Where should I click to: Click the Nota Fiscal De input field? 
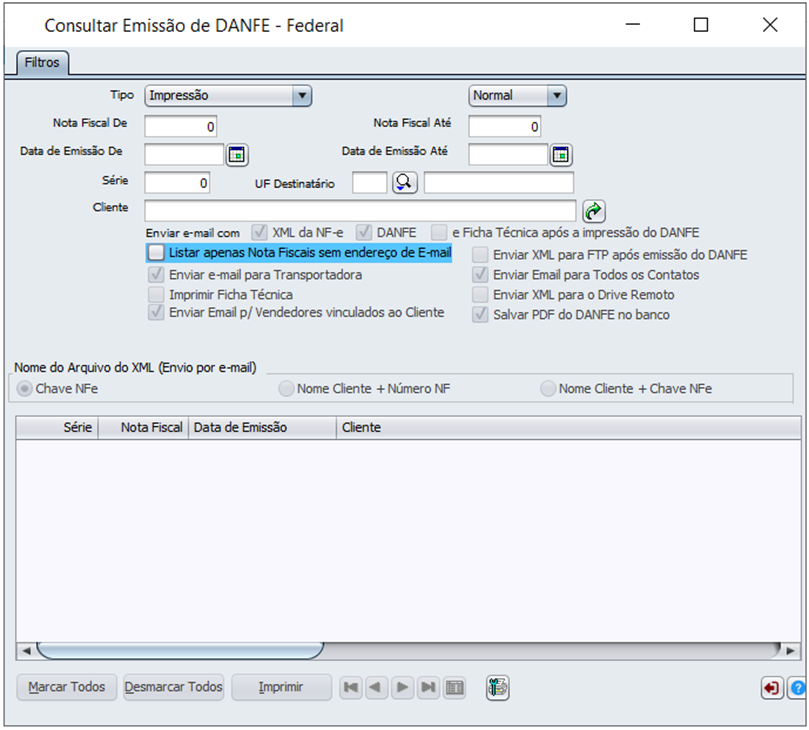pyautogui.click(x=181, y=127)
